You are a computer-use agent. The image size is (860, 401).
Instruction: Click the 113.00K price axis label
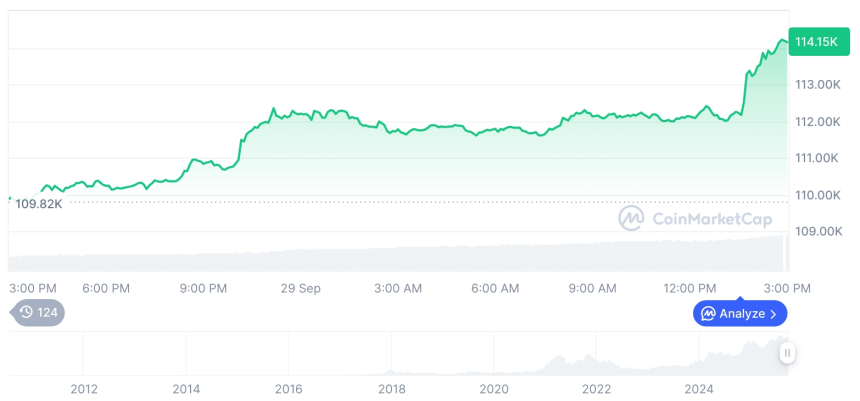click(816, 84)
